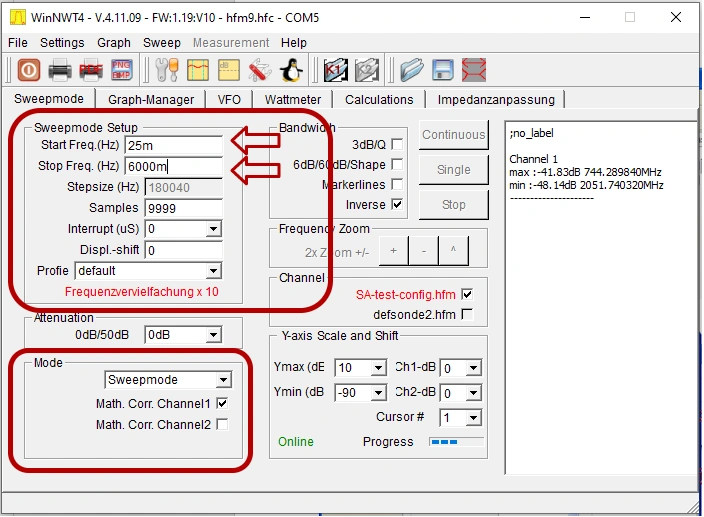
Task: Click the frequency zoom caret button
Action: point(453,251)
